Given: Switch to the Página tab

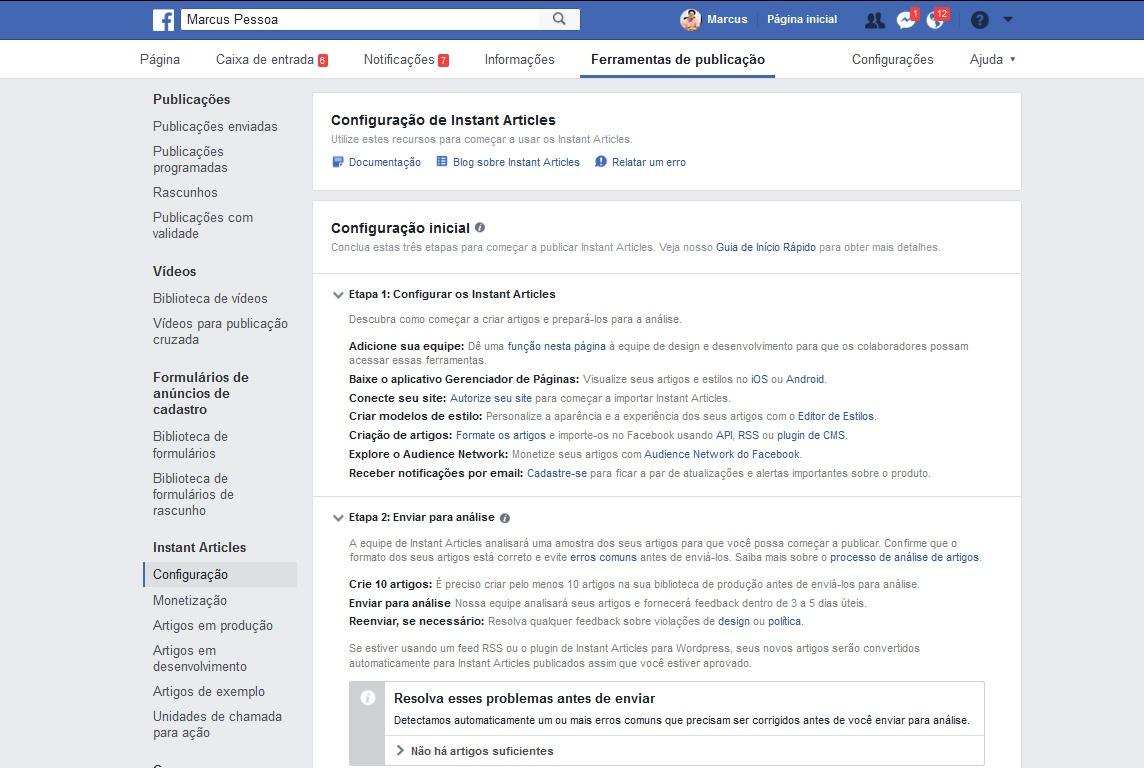Looking at the screenshot, I should point(160,60).
